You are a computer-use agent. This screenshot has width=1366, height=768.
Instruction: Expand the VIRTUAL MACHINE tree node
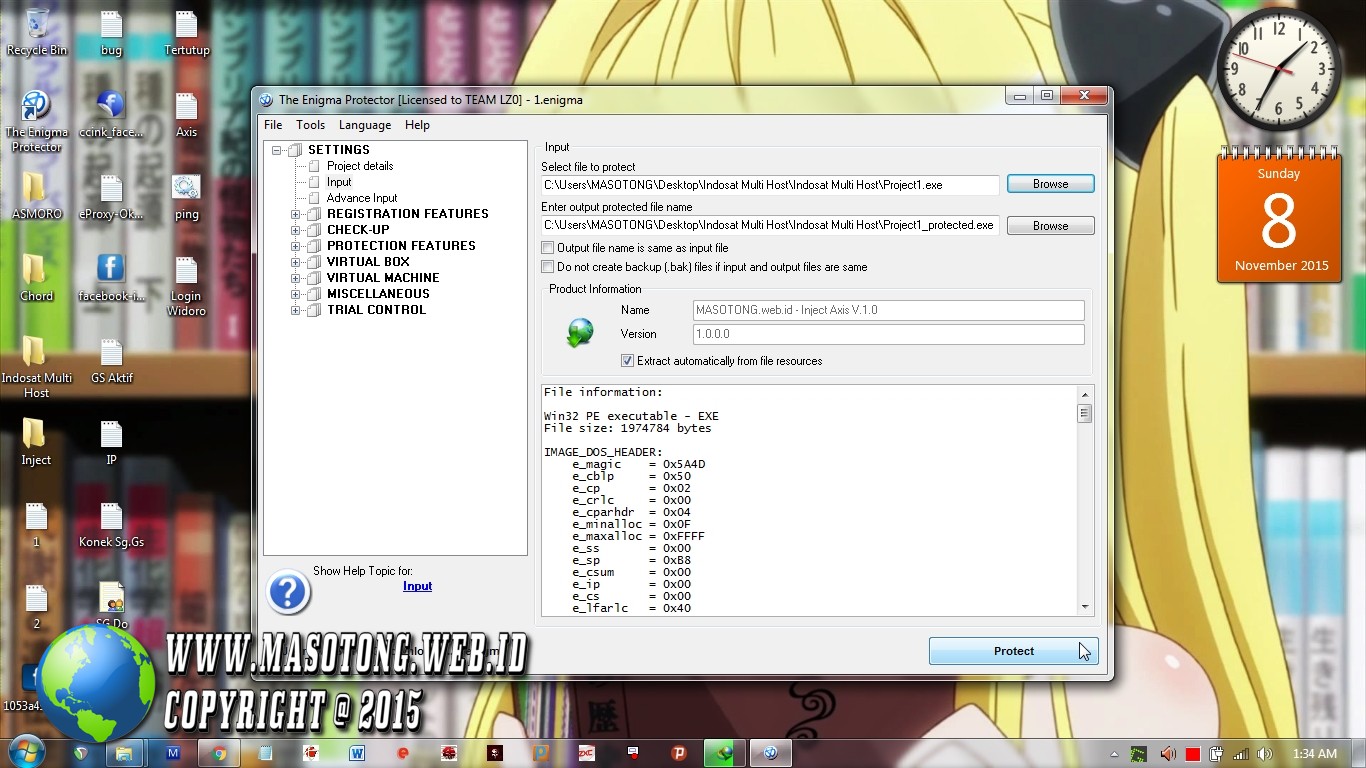[x=296, y=278]
